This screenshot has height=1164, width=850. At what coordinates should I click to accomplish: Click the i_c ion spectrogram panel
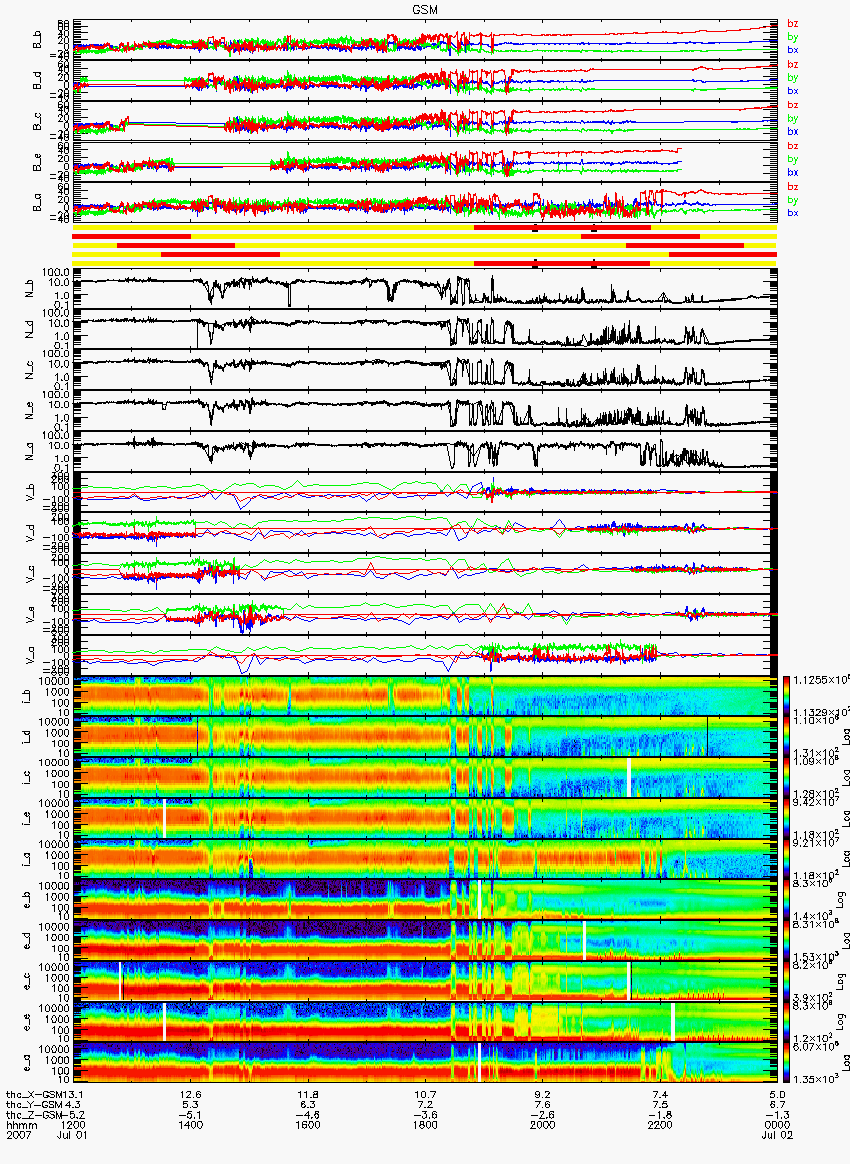426,777
